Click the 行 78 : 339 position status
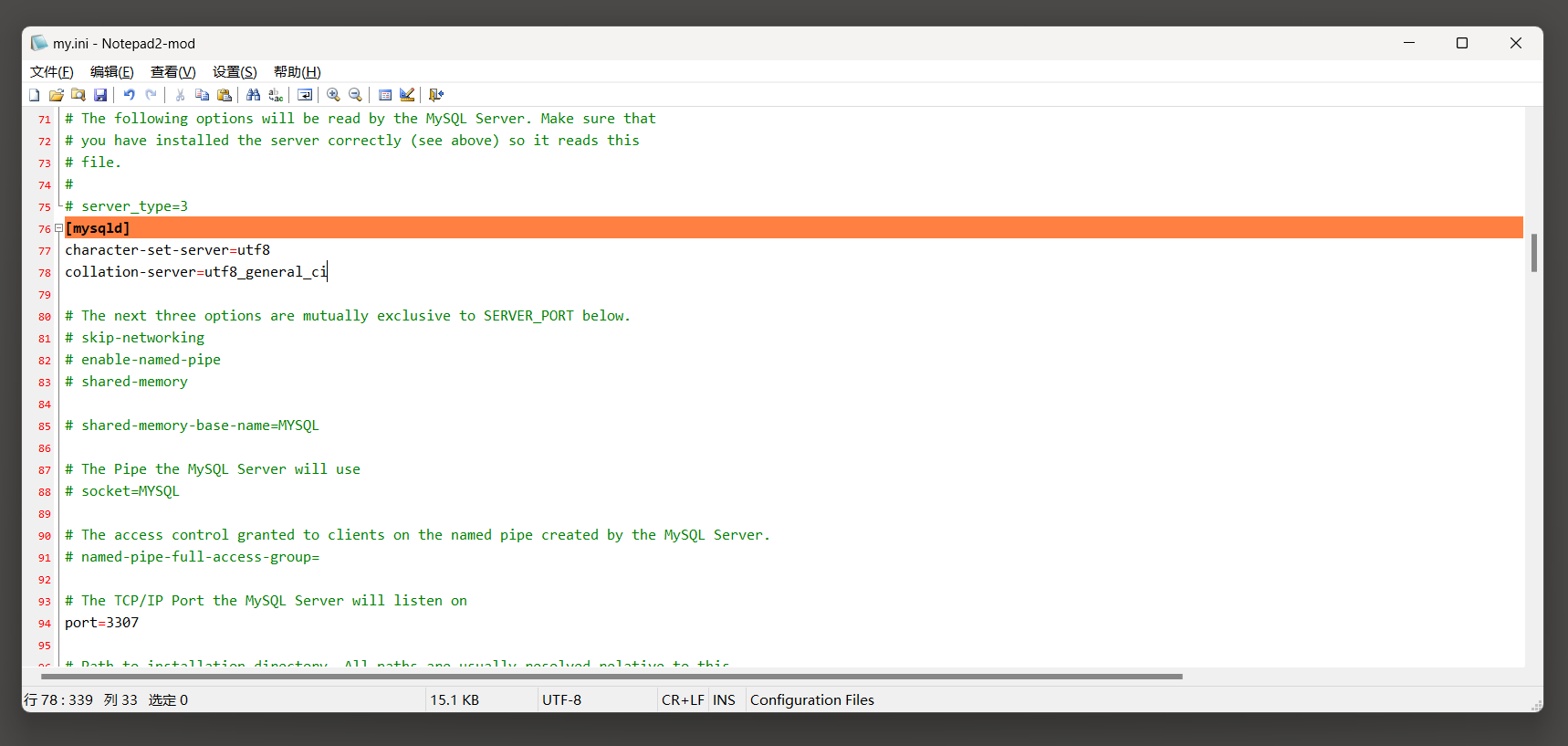This screenshot has height=746, width=1568. pyautogui.click(x=58, y=700)
